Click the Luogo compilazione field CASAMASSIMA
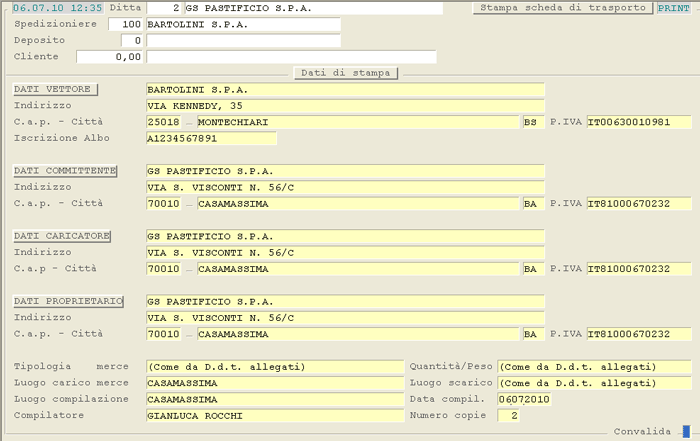 [275, 399]
